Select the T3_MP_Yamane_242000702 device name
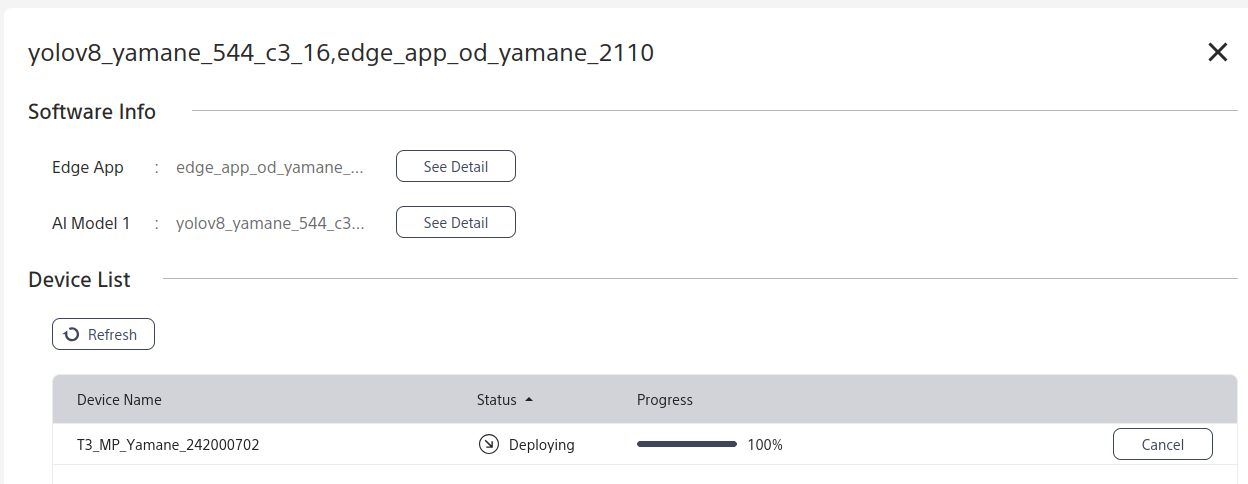 (x=168, y=445)
